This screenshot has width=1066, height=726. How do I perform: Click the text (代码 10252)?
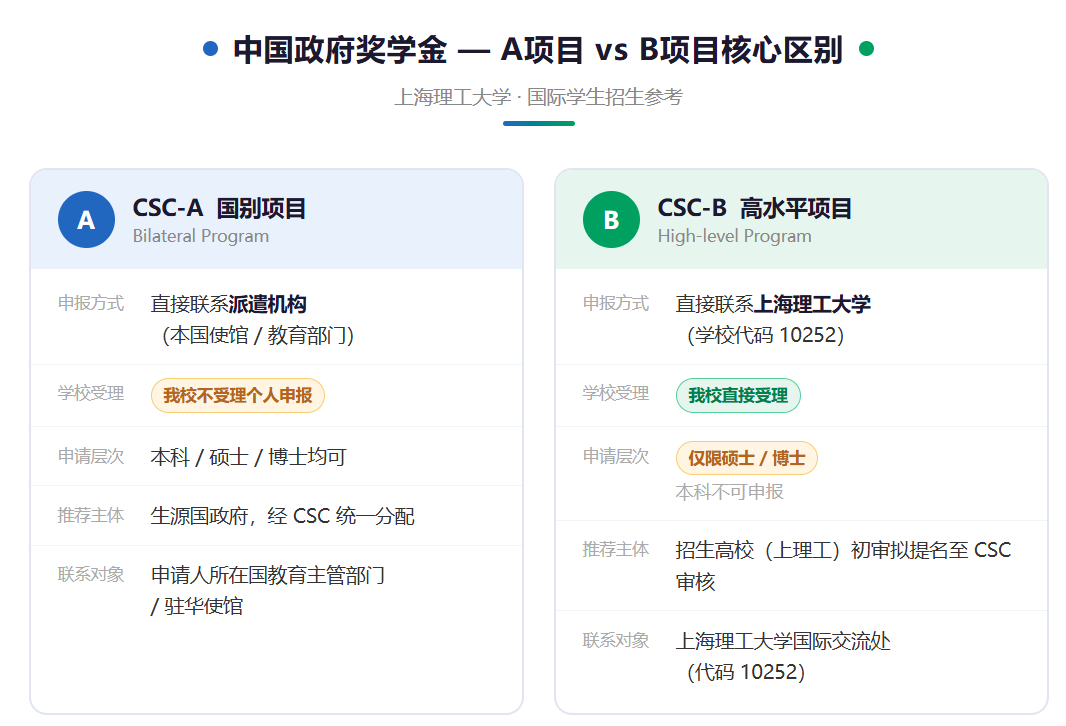pyautogui.click(x=746, y=672)
